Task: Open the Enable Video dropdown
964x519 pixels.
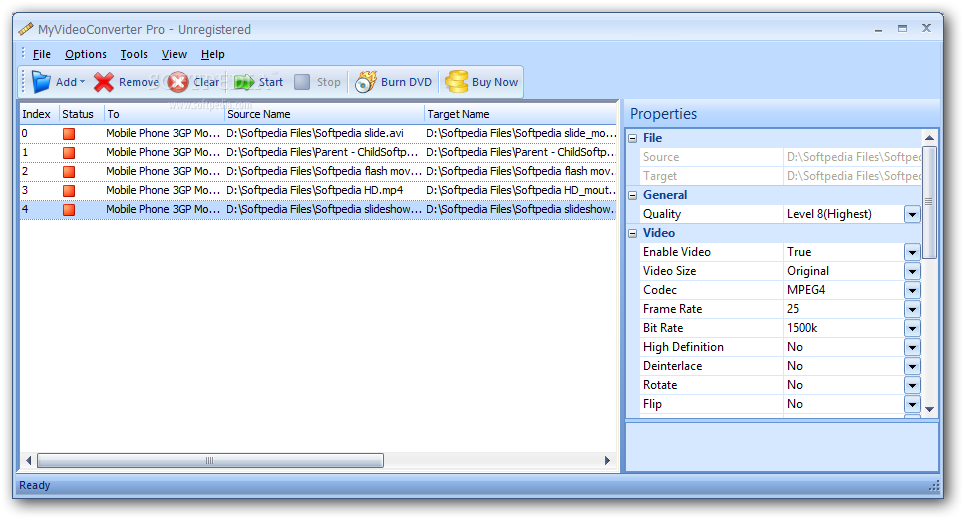Action: coord(912,252)
